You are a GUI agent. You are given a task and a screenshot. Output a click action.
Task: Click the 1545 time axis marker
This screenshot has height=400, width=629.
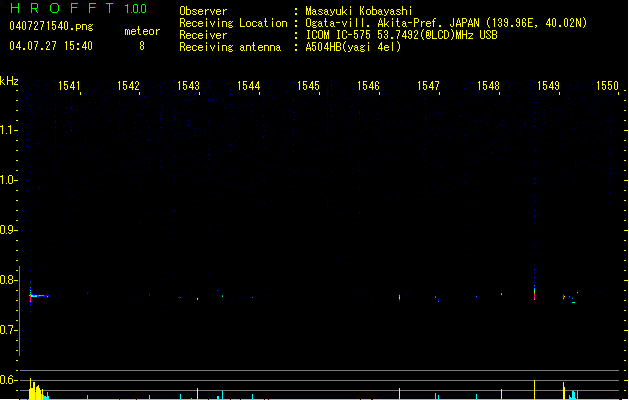pos(308,86)
